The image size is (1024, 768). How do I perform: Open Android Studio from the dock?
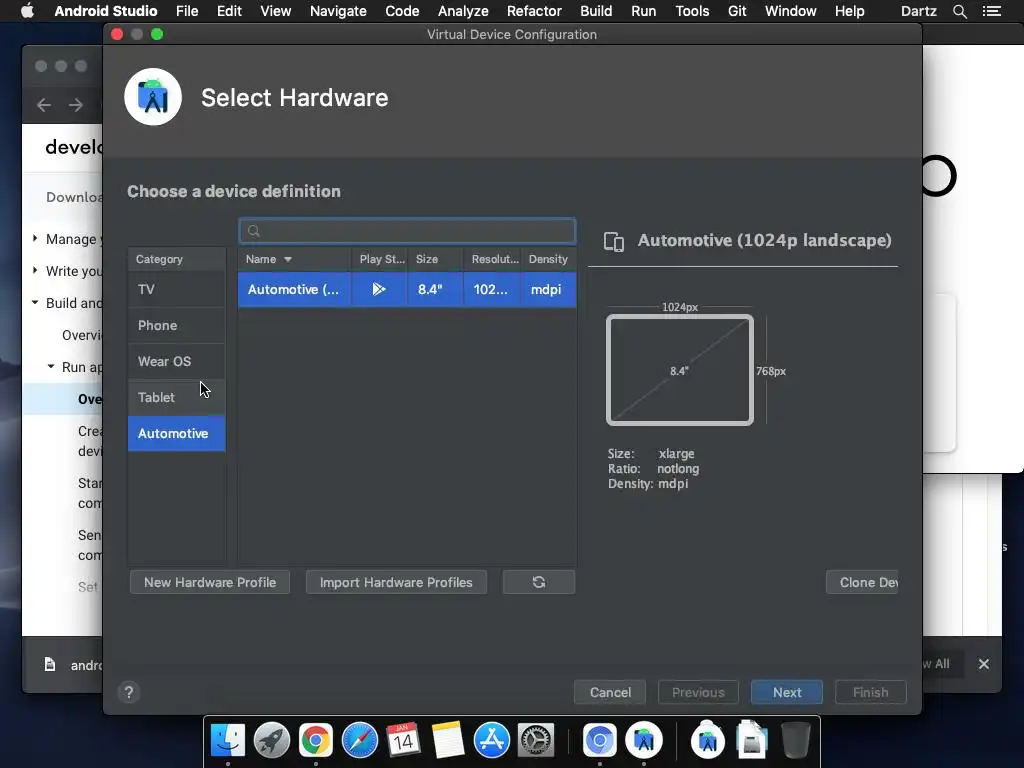click(x=644, y=741)
